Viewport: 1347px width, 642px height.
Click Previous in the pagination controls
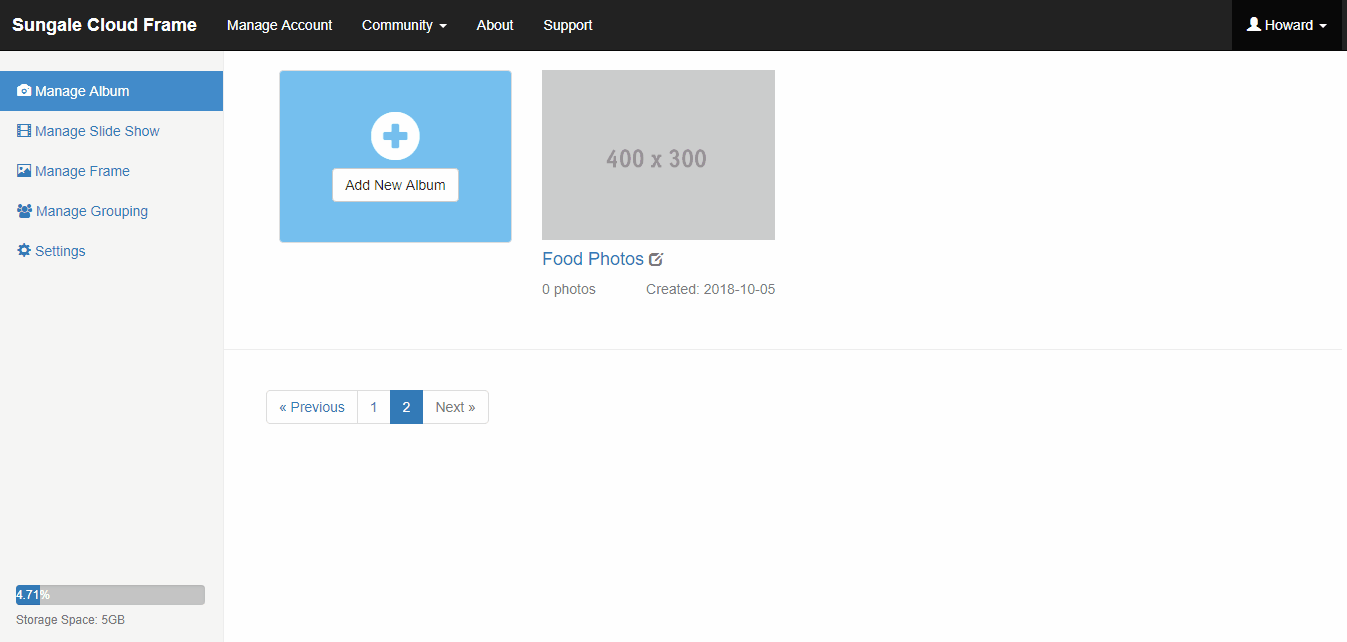click(311, 407)
